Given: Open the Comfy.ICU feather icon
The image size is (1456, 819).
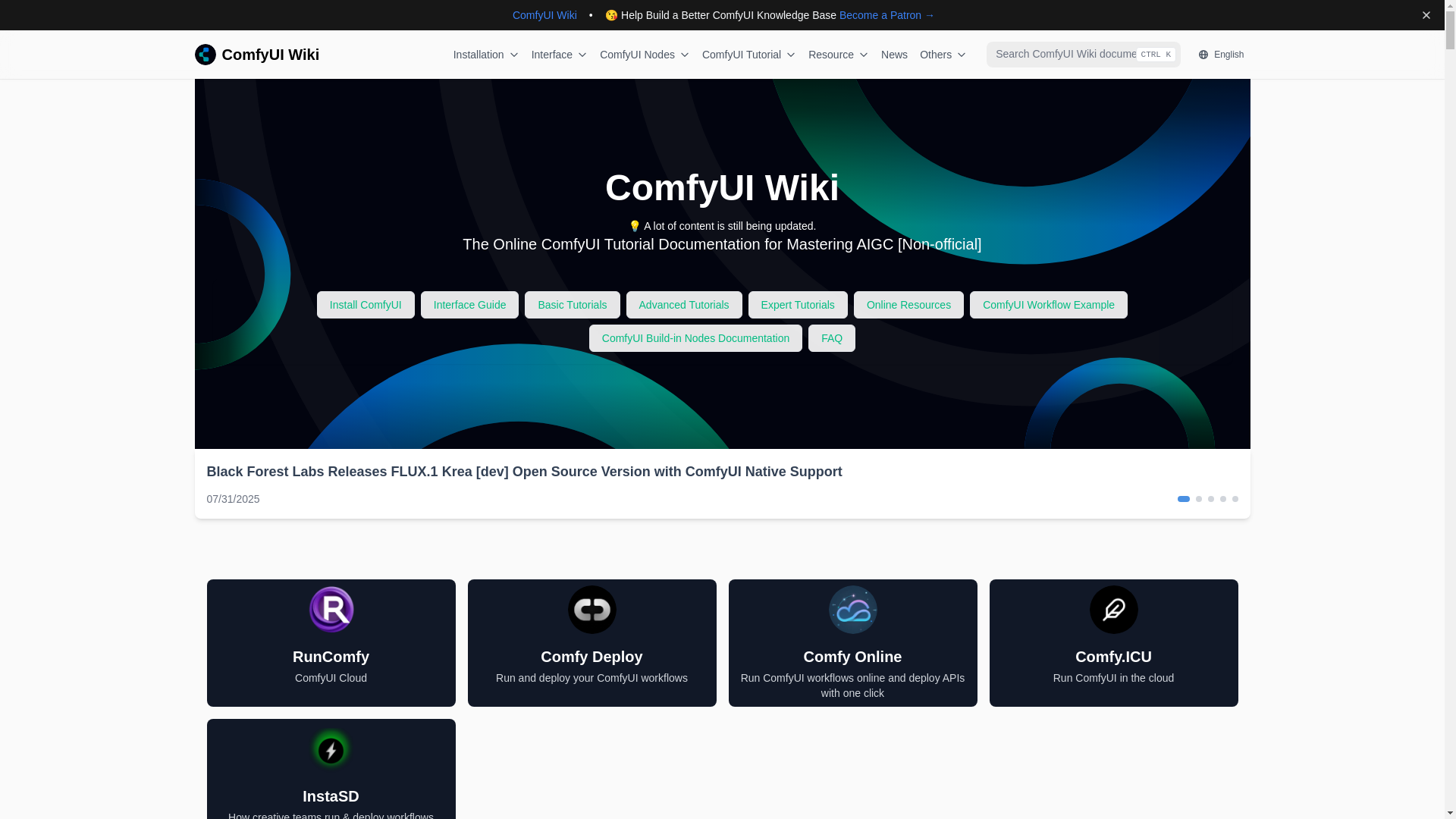Looking at the screenshot, I should (1113, 610).
